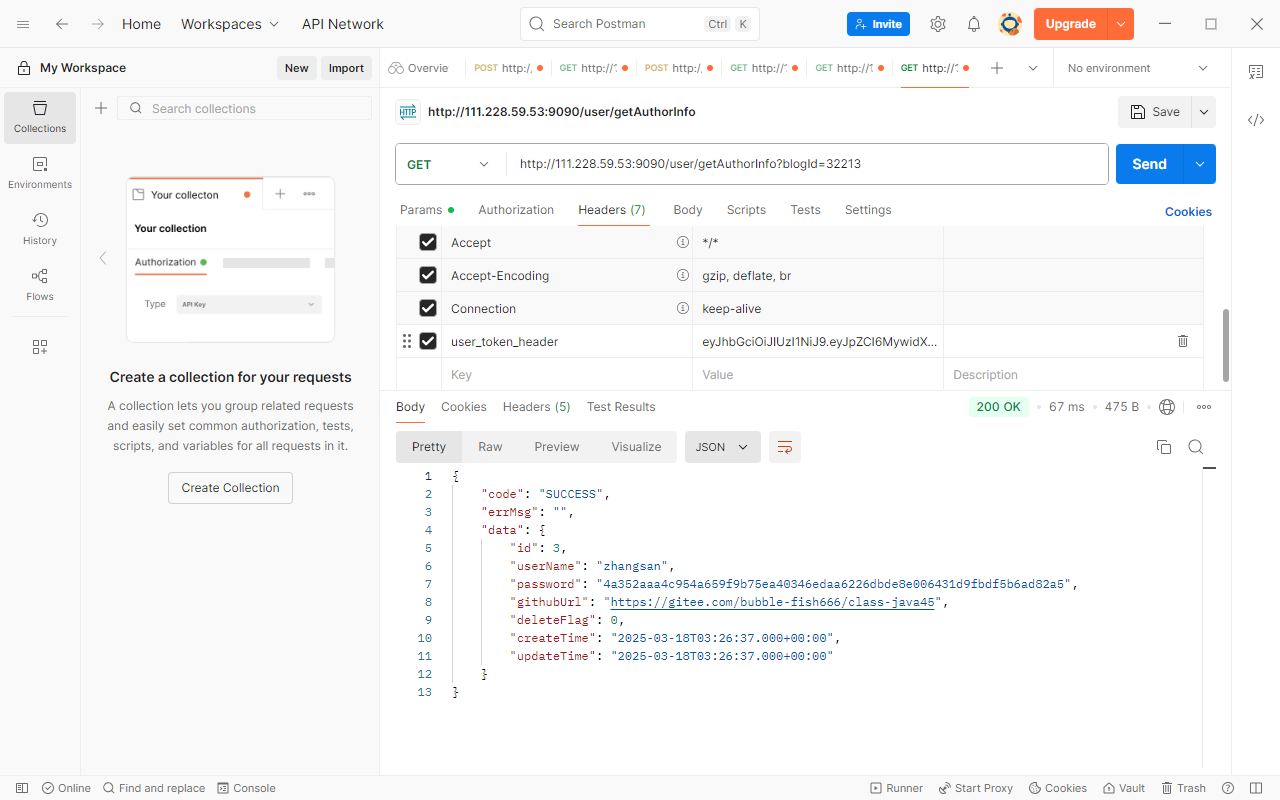Image resolution: width=1280 pixels, height=800 pixels.
Task: Open the code snippet icon in the right sidebar
Action: [x=1256, y=120]
